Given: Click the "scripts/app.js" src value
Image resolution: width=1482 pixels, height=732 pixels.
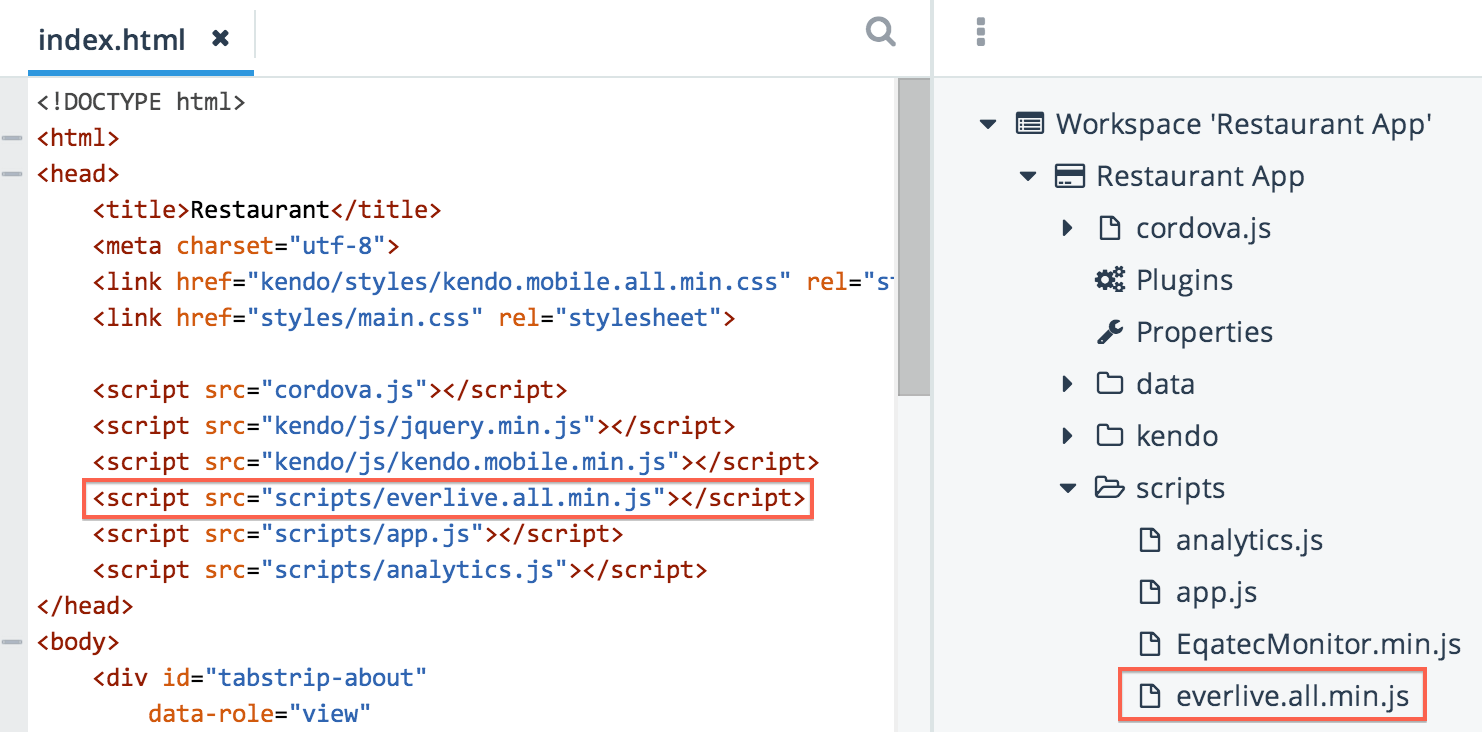Looking at the screenshot, I should [x=372, y=534].
